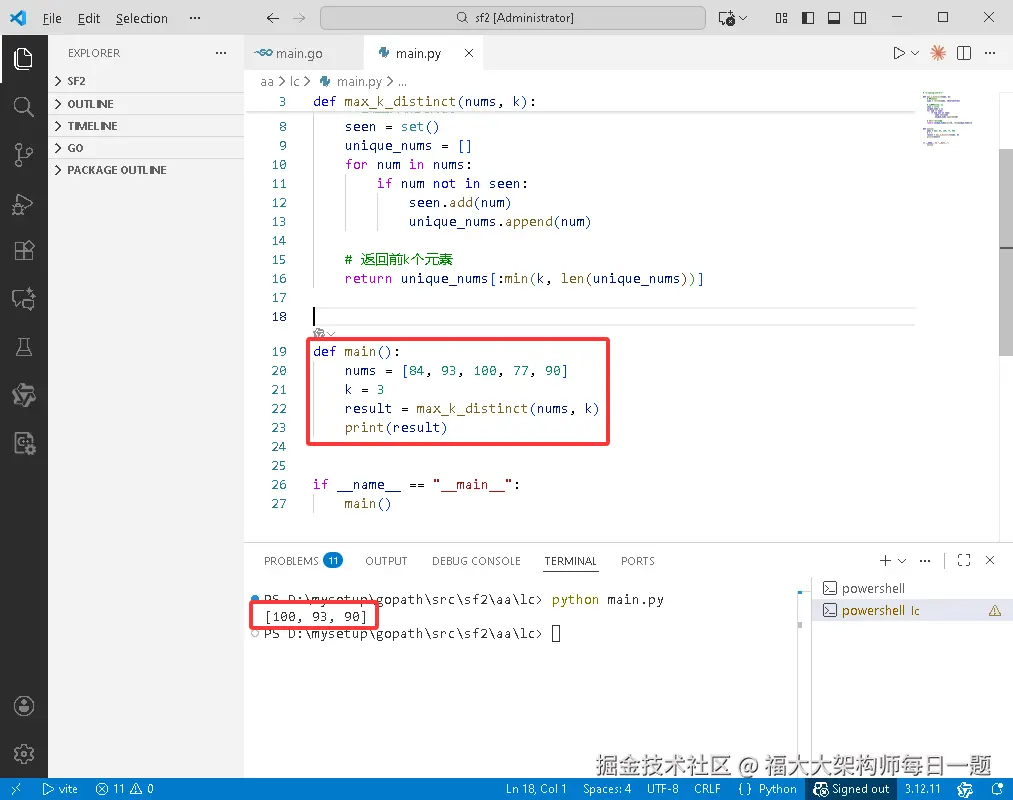The height and width of the screenshot is (800, 1013).
Task: Open the Source Control view
Action: coord(23,155)
